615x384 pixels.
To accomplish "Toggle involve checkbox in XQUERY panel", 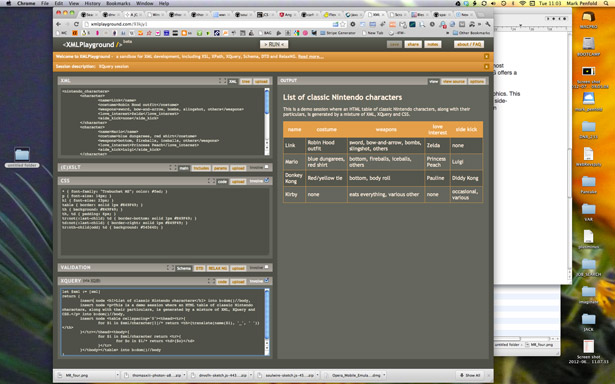I will pyautogui.click(x=267, y=281).
